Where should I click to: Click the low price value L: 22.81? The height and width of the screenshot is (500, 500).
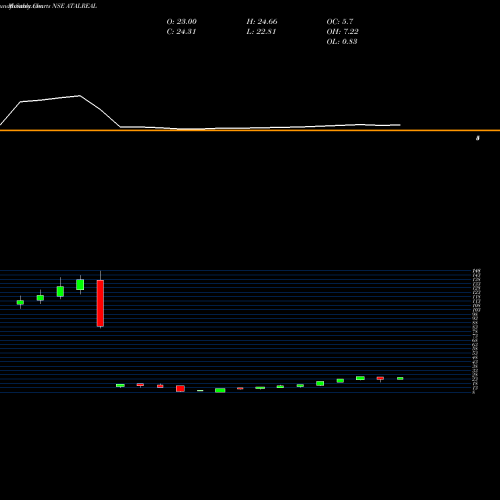point(261,32)
